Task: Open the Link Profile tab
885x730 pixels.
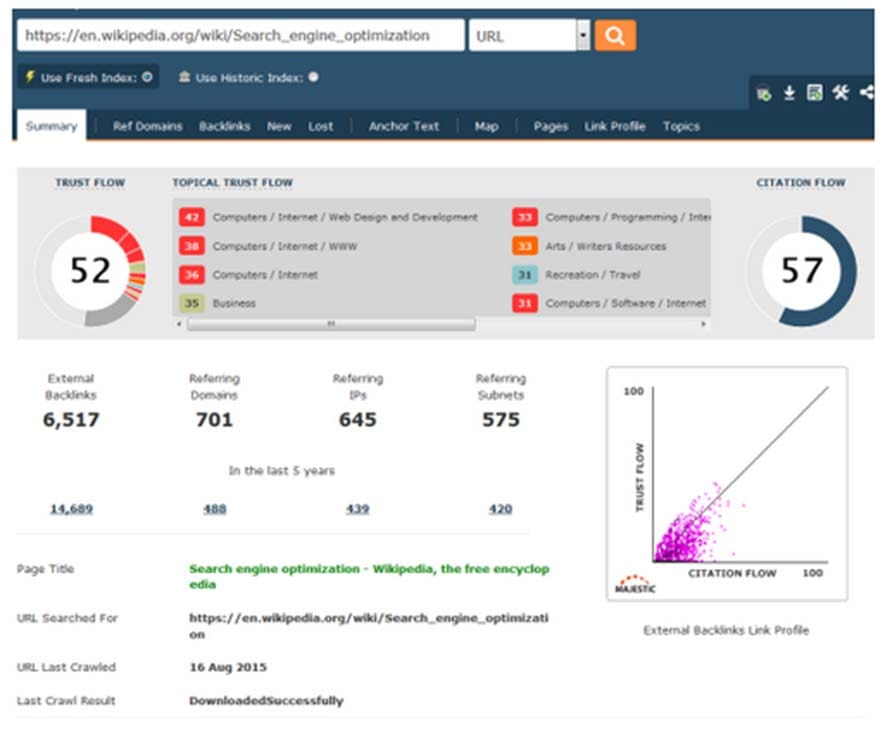Action: pos(615,126)
